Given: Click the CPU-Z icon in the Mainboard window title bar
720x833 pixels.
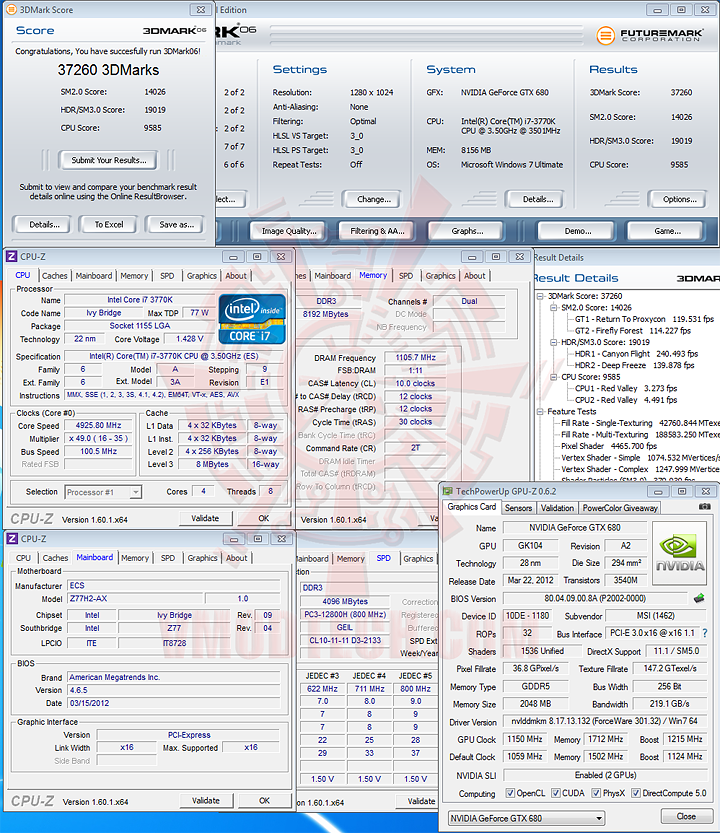Looking at the screenshot, I should coord(12,539).
